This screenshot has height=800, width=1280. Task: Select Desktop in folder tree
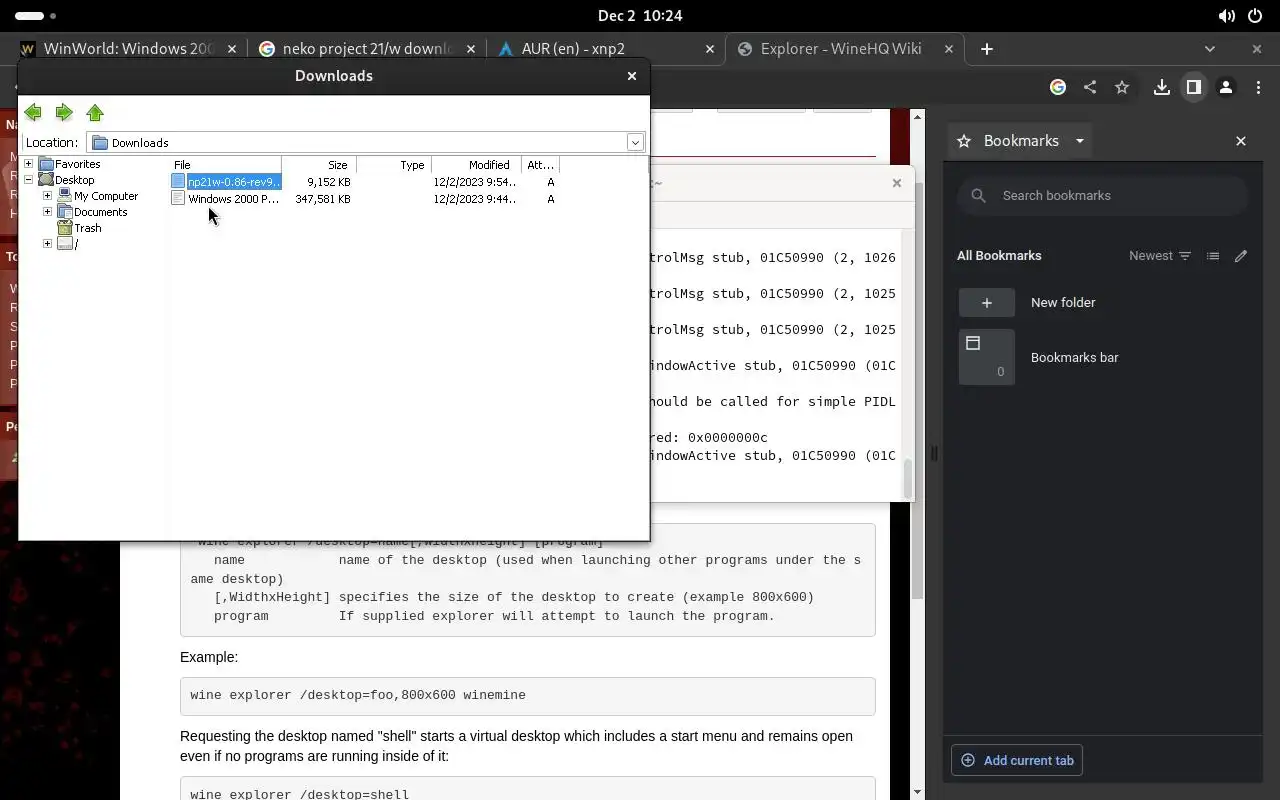tap(74, 180)
